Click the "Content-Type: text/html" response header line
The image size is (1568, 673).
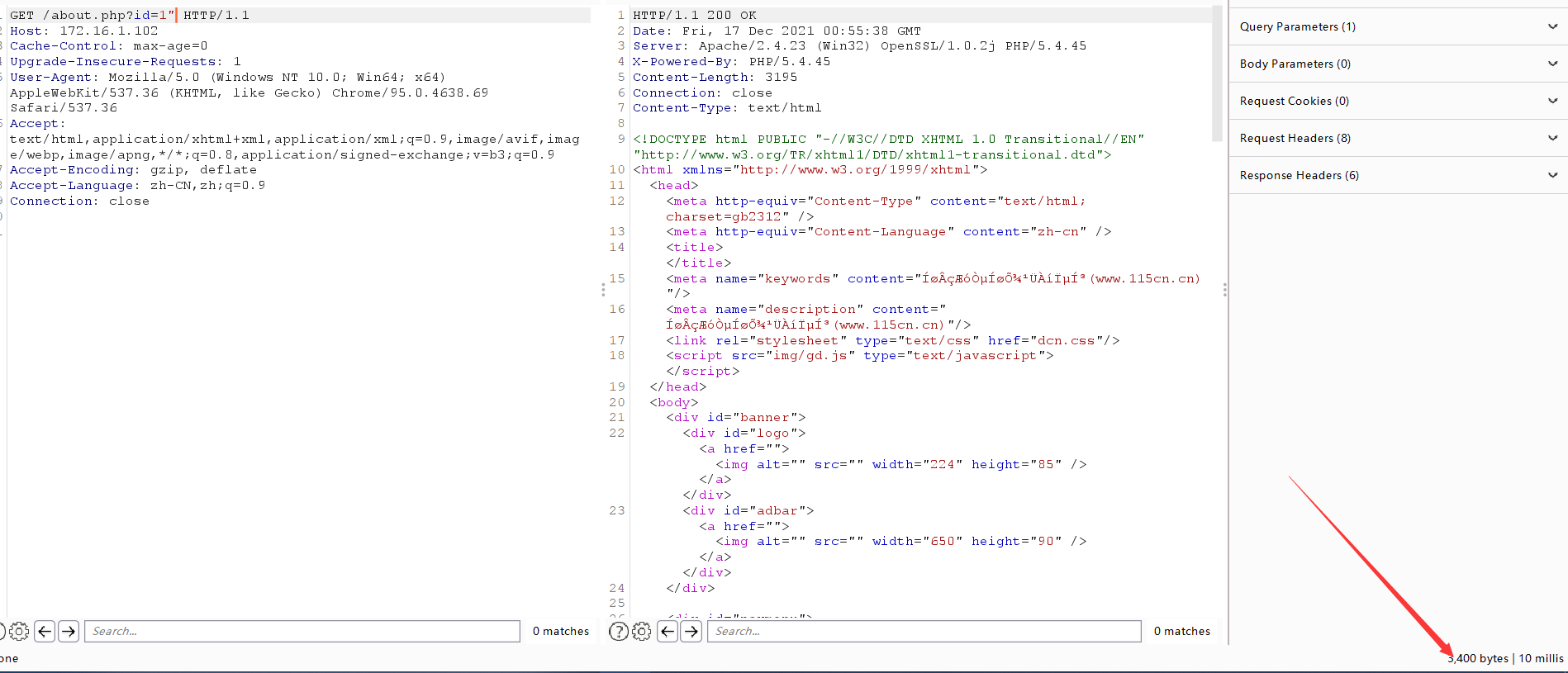point(727,108)
